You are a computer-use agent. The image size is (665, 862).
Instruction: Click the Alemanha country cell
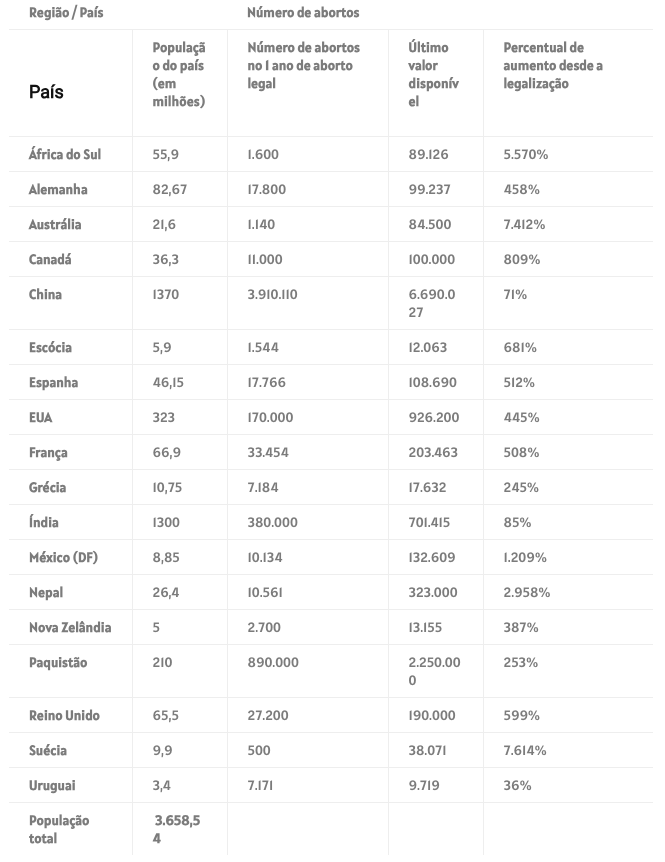pos(58,189)
